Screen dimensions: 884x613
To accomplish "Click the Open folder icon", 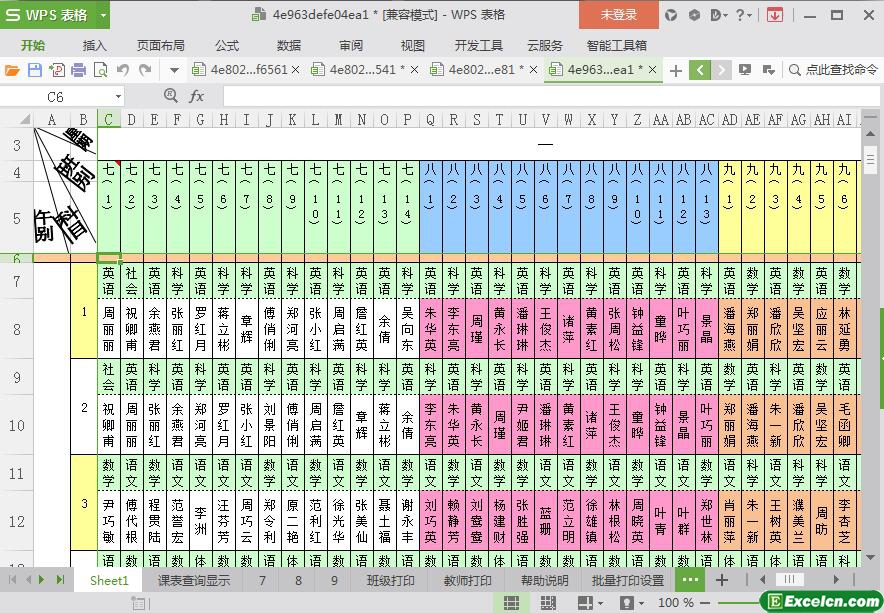I will pos(12,70).
